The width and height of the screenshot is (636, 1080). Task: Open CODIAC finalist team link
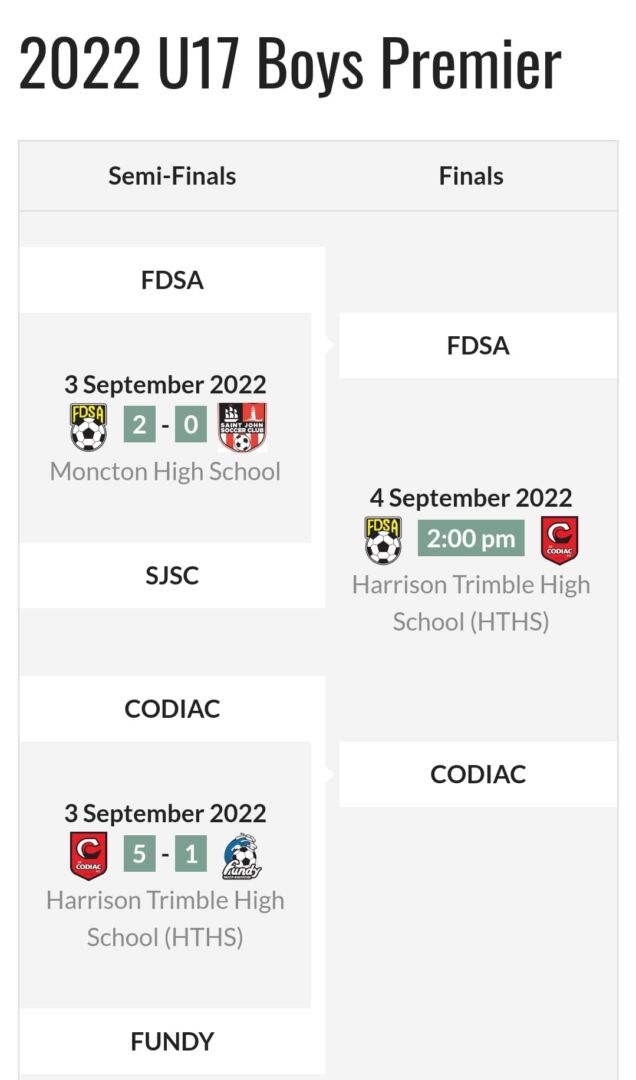[x=478, y=774]
